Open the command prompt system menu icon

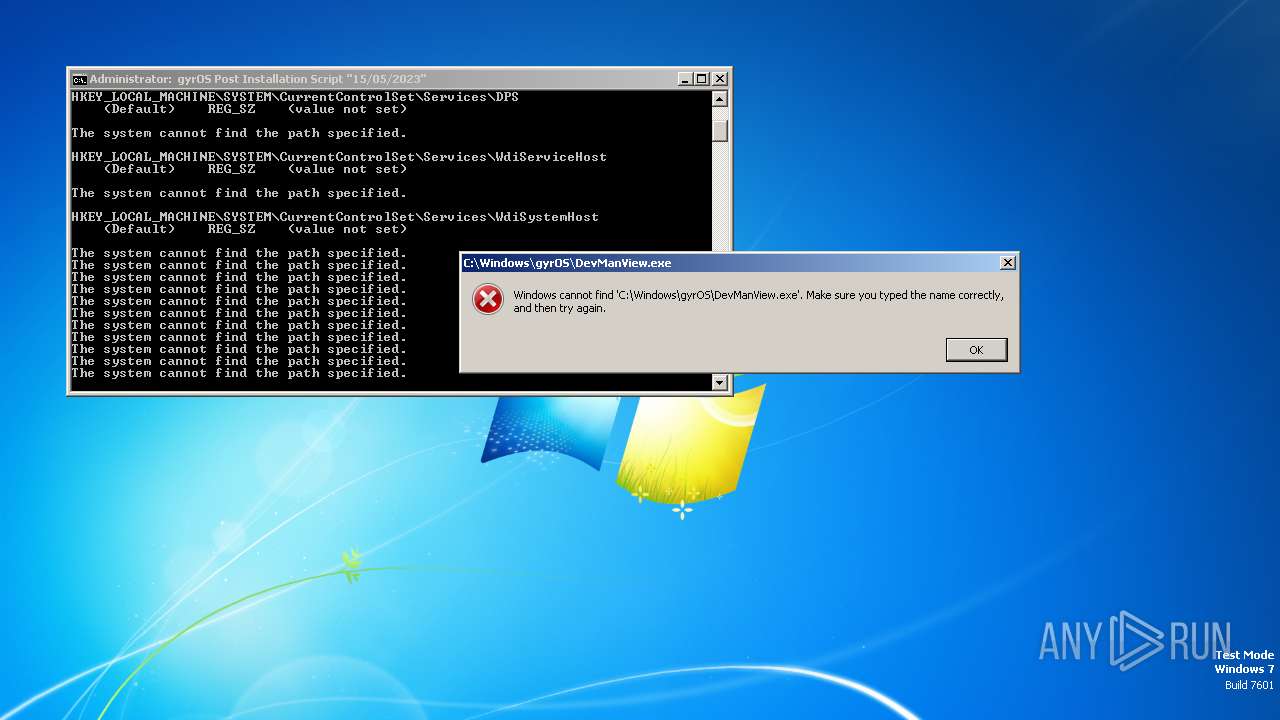(79, 79)
